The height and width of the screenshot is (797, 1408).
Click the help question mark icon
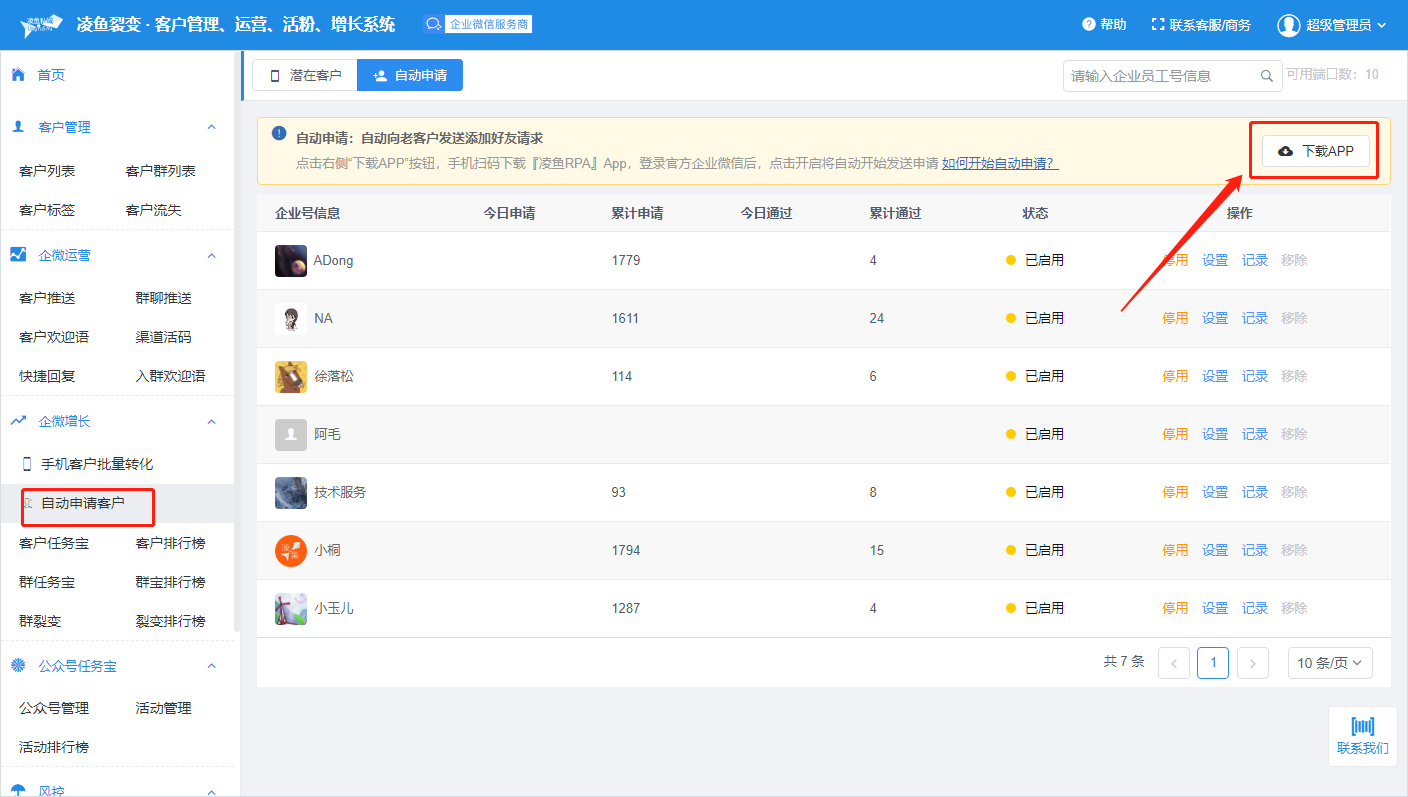[1089, 25]
